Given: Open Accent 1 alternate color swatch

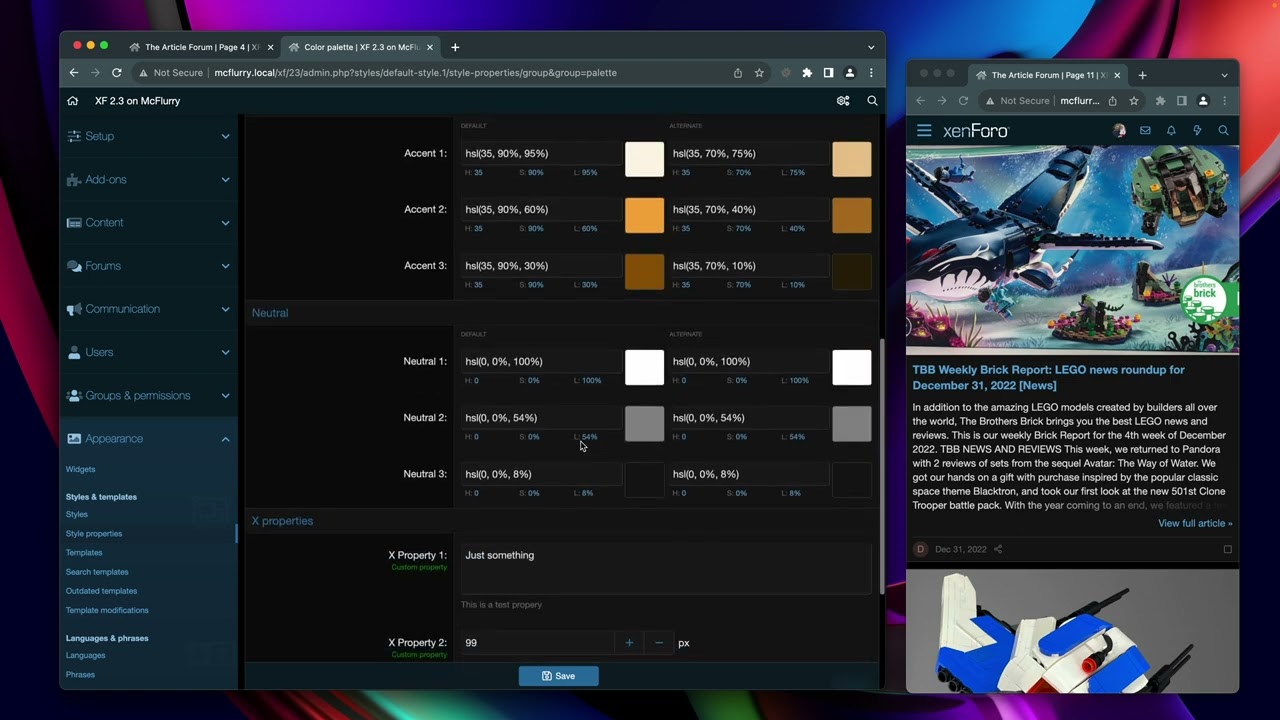Looking at the screenshot, I should point(851,159).
